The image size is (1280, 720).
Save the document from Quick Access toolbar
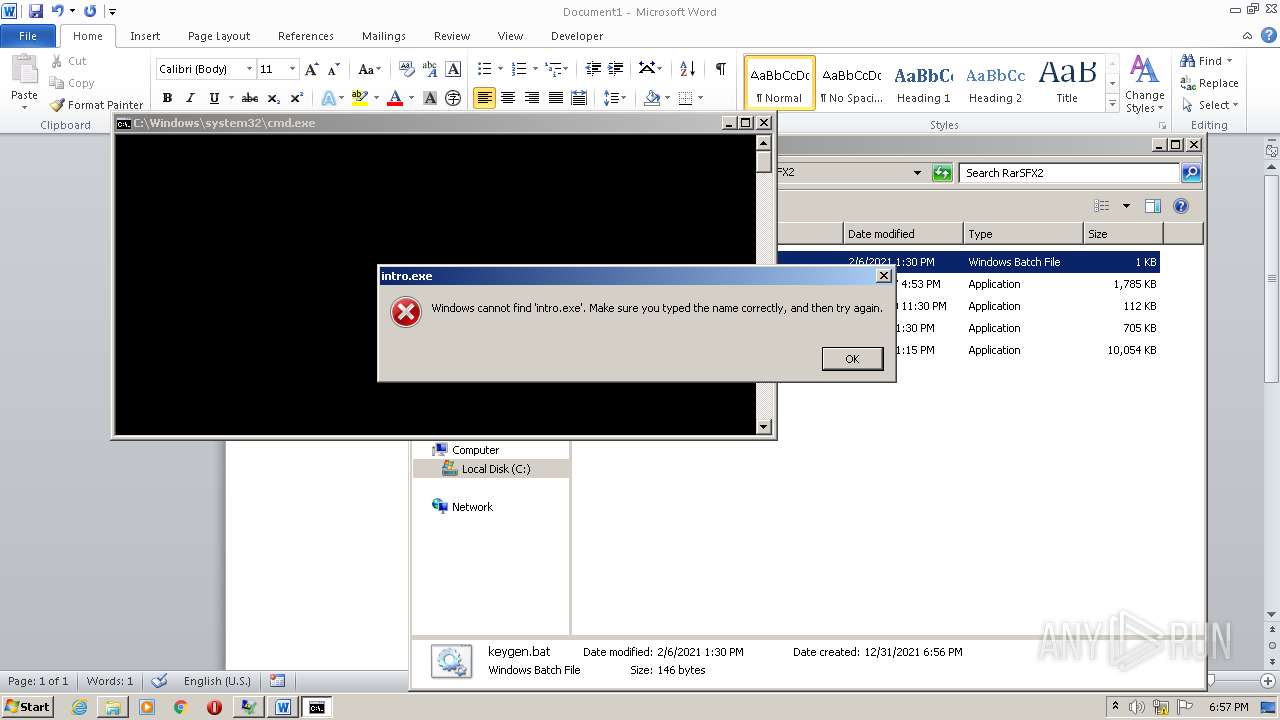click(36, 11)
